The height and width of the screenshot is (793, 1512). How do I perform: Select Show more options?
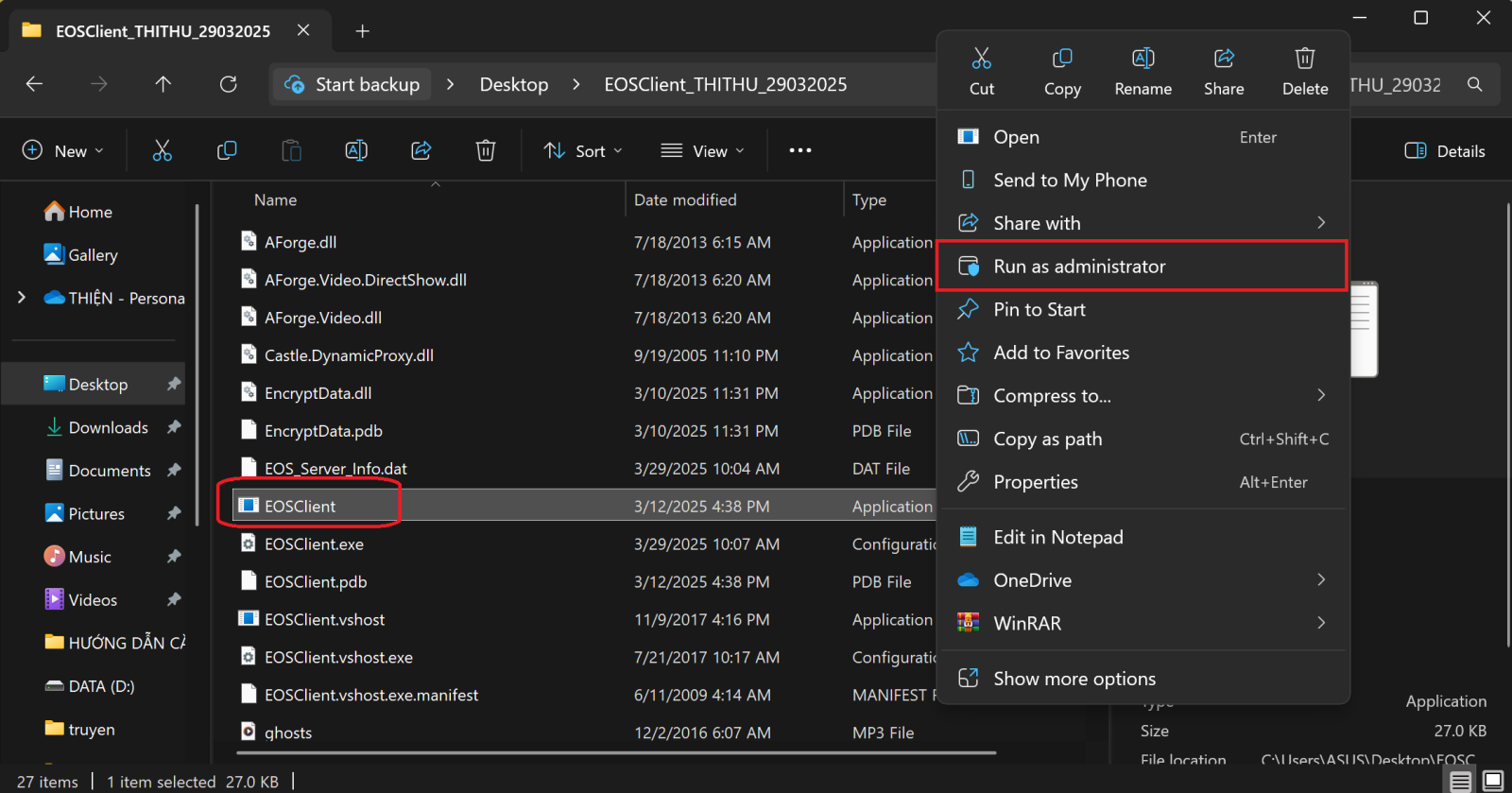[1143, 679]
